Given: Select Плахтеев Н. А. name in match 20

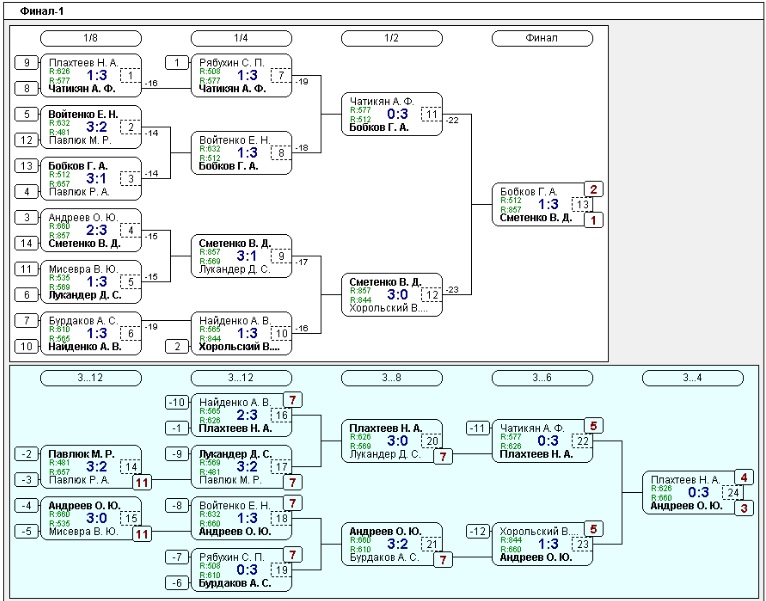Looking at the screenshot, I should tap(385, 428).
